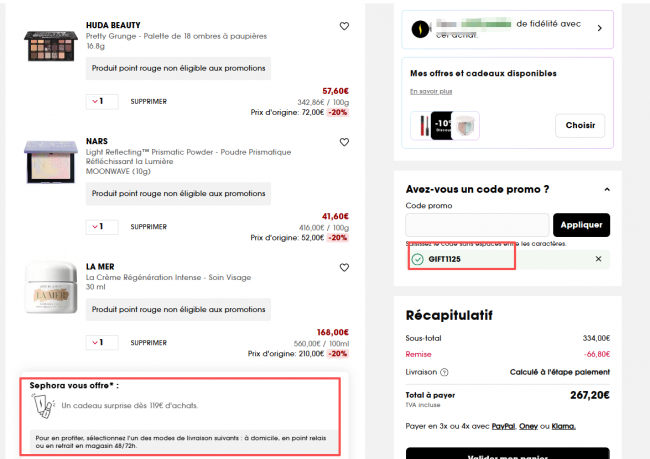Image resolution: width=650 pixels, height=459 pixels.
Task: Click Supprimer under the La Mer cream
Action: (149, 342)
